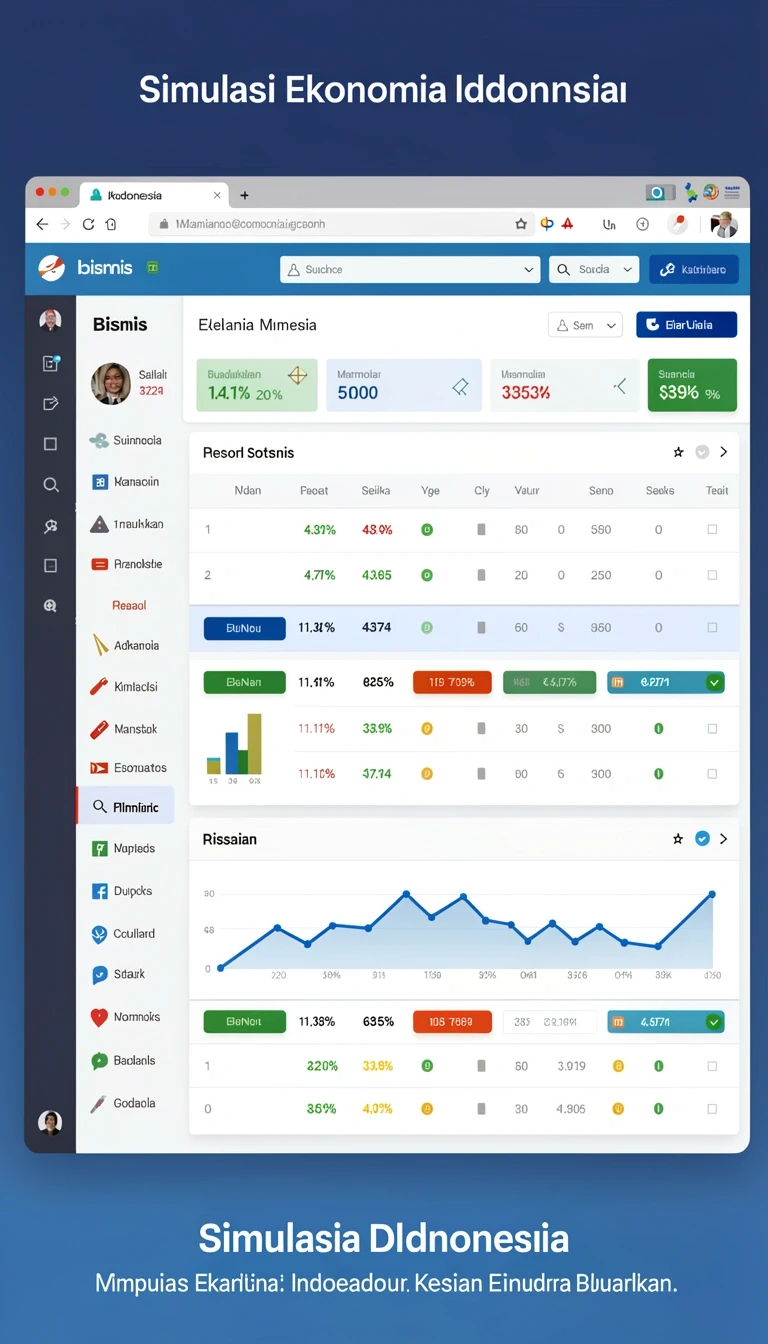
Task: Open dropdown on 4.5774 teal badge
Action: [714, 1022]
